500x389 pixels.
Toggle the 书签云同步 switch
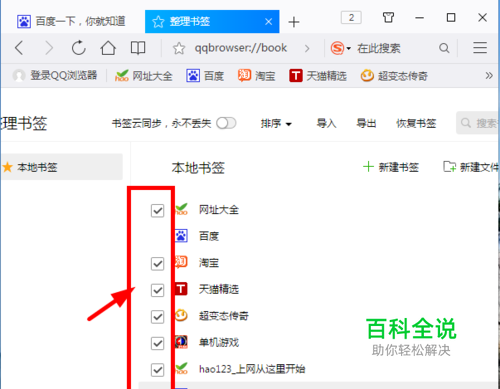pyautogui.click(x=226, y=123)
